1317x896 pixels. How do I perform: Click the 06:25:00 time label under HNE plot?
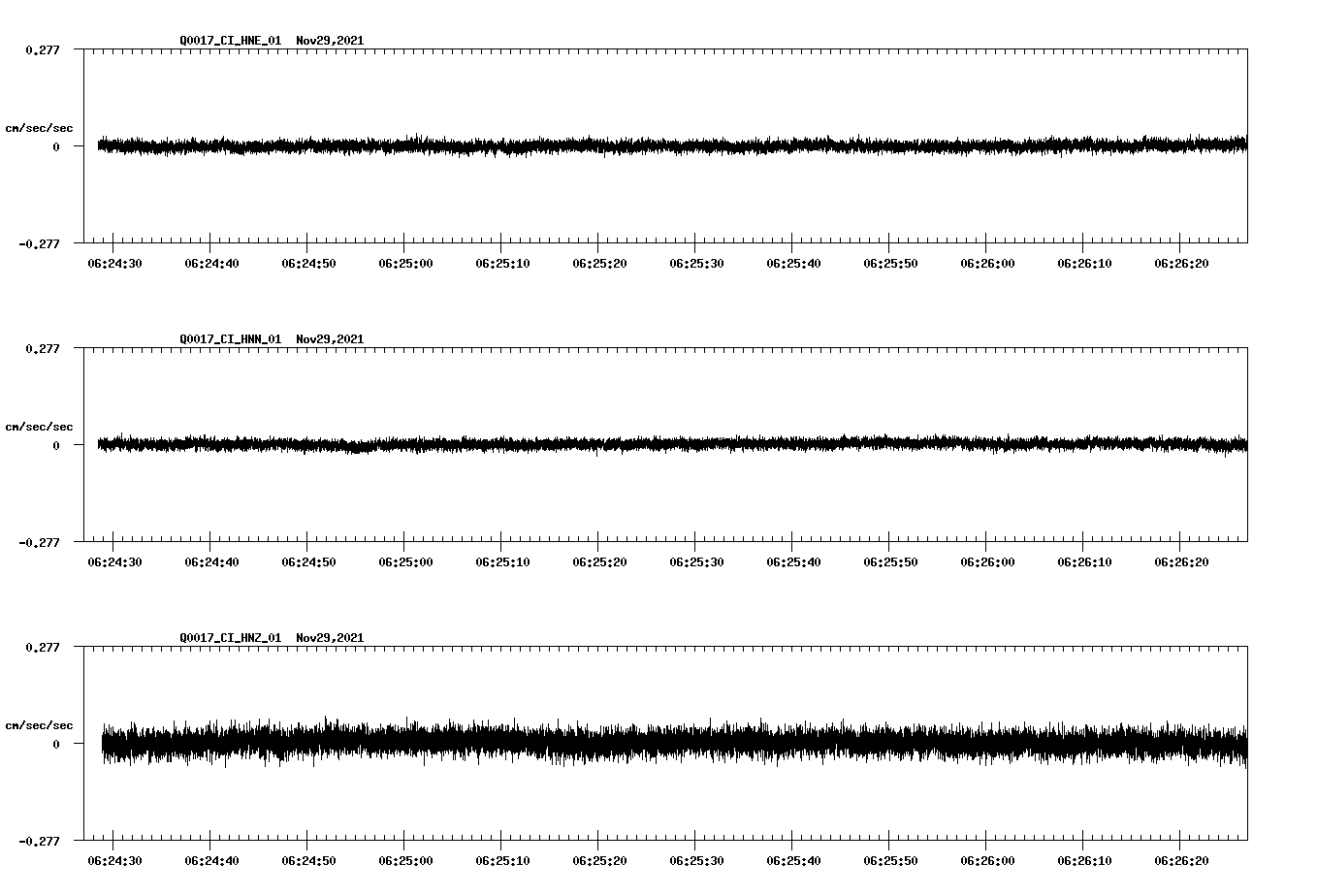click(x=405, y=263)
